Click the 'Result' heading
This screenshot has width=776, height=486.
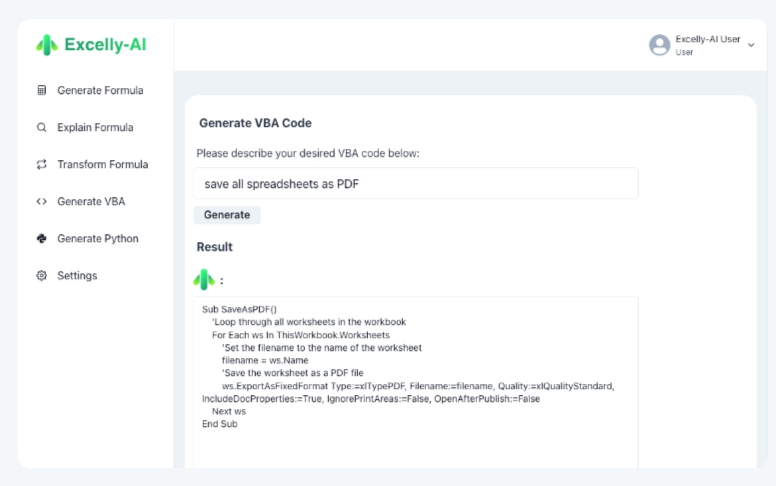coord(214,247)
